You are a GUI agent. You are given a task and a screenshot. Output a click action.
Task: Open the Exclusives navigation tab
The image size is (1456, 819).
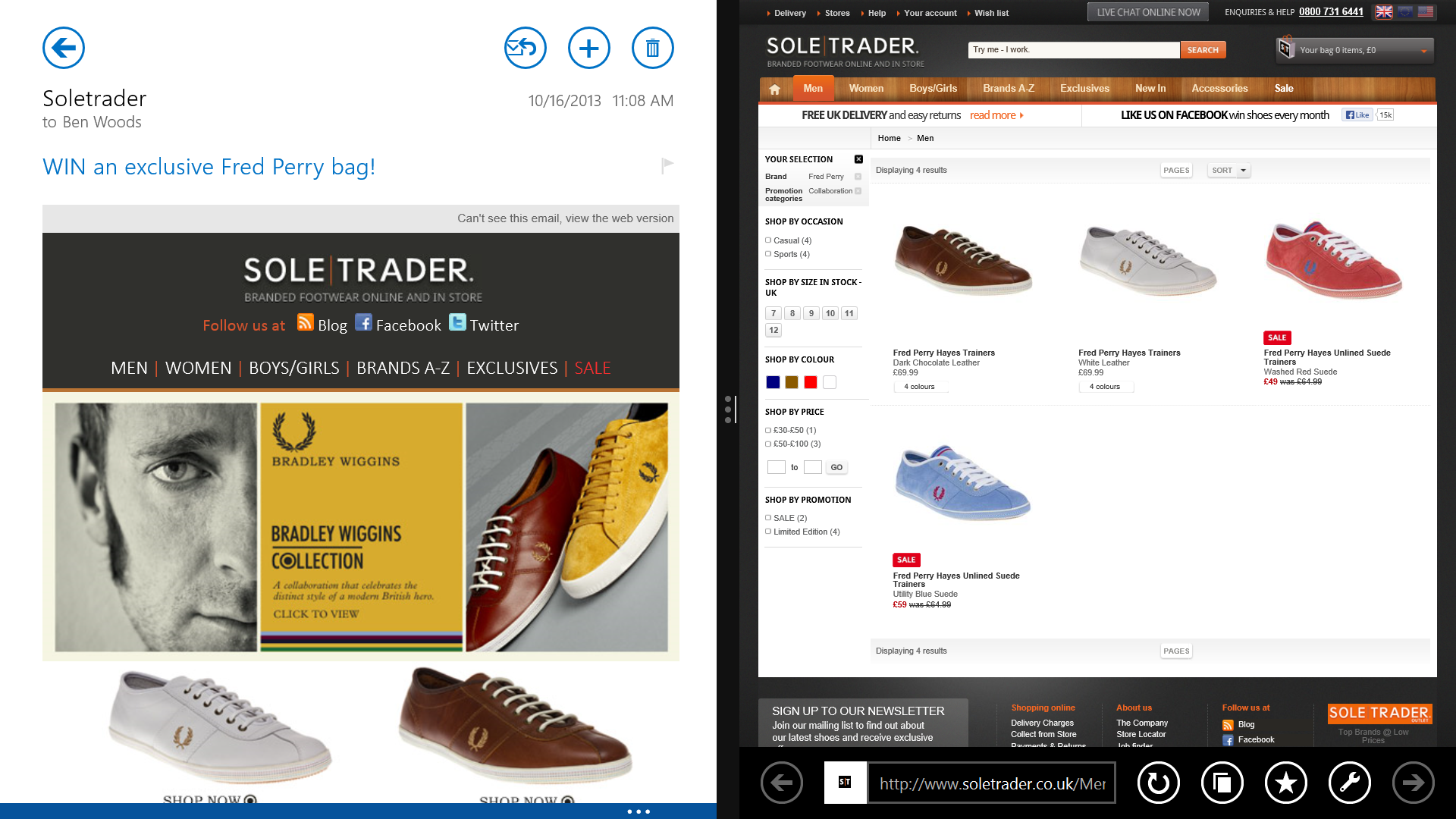1084,89
